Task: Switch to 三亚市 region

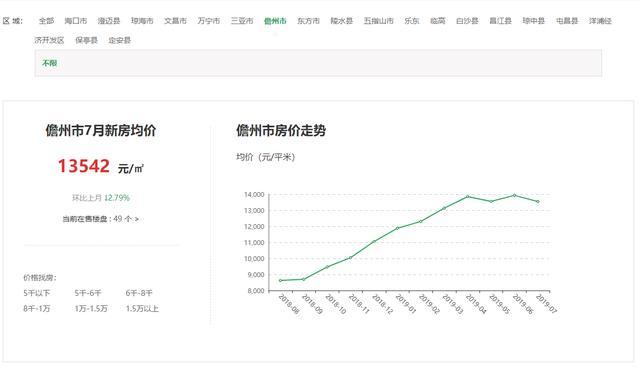Action: click(x=242, y=21)
